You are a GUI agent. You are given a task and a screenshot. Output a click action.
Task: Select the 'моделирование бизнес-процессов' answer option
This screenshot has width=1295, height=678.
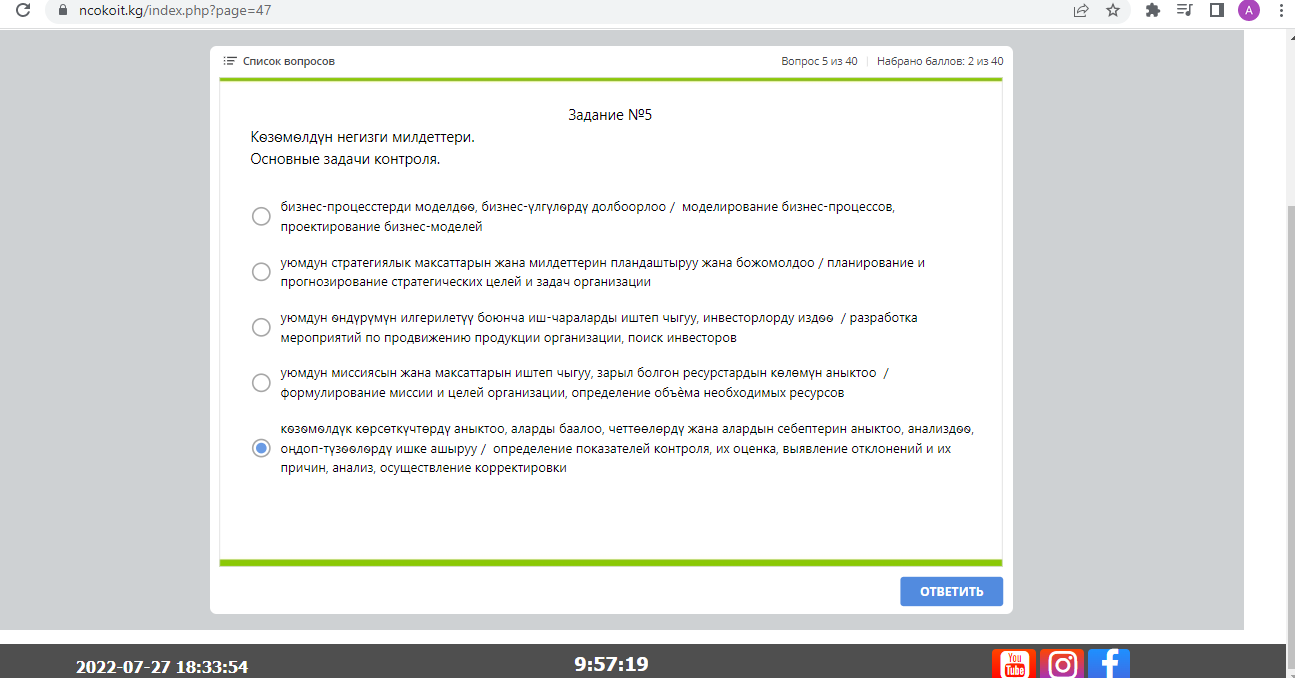click(x=261, y=217)
